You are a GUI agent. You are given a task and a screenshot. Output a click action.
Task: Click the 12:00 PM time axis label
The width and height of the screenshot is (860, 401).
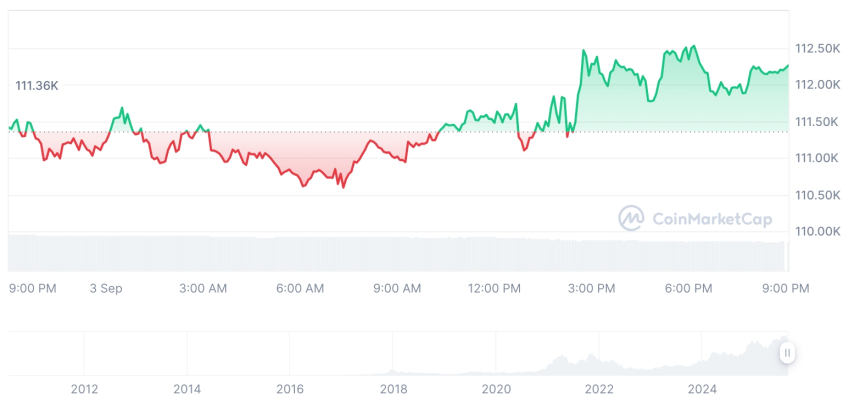point(495,288)
